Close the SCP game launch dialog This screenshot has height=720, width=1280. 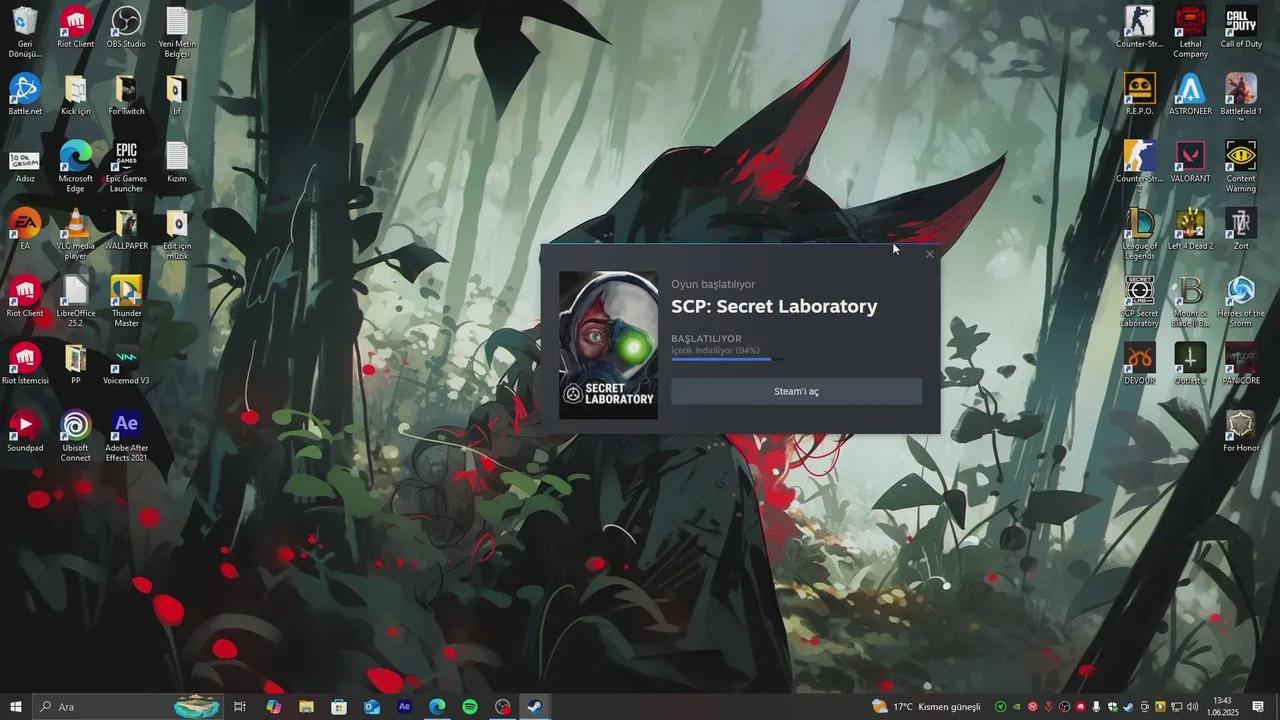pyautogui.click(x=930, y=254)
